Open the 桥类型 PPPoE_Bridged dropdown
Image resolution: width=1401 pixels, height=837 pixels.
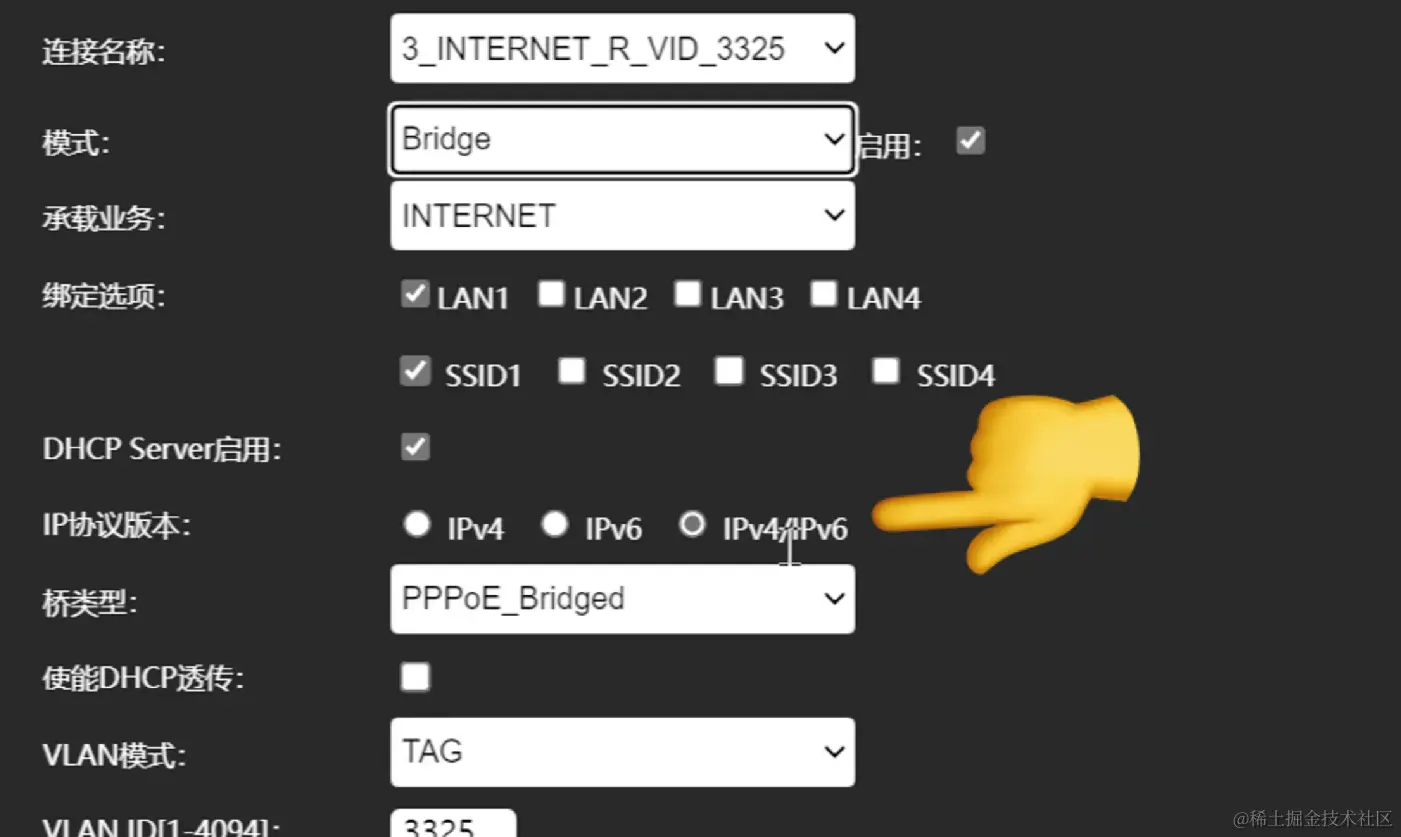622,599
